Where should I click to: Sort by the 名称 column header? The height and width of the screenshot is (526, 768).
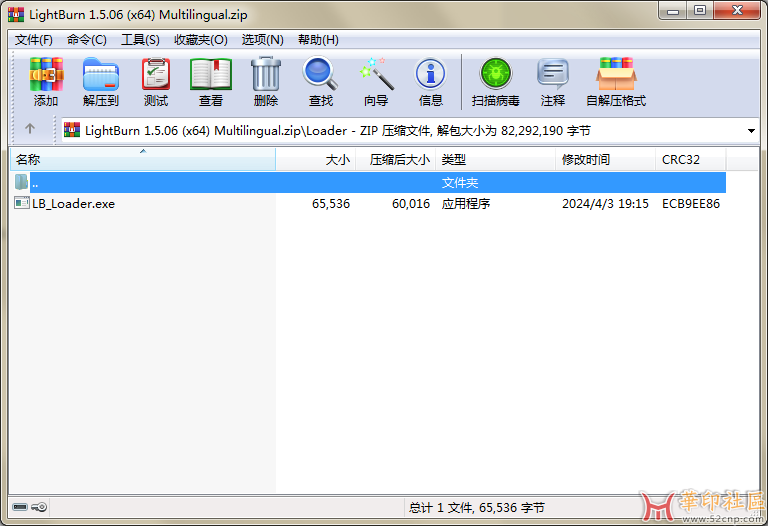[x=143, y=160]
